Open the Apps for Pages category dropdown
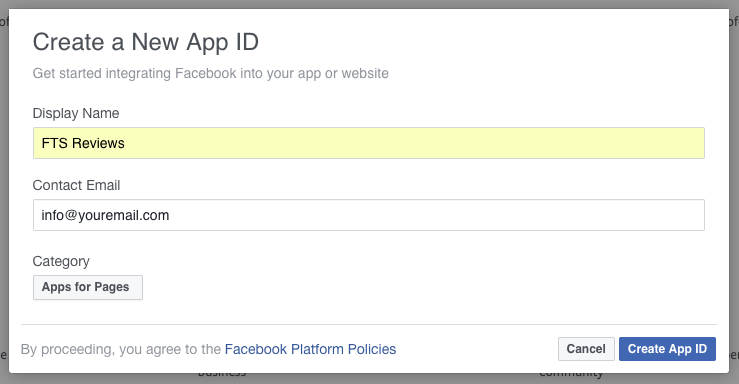 point(88,287)
